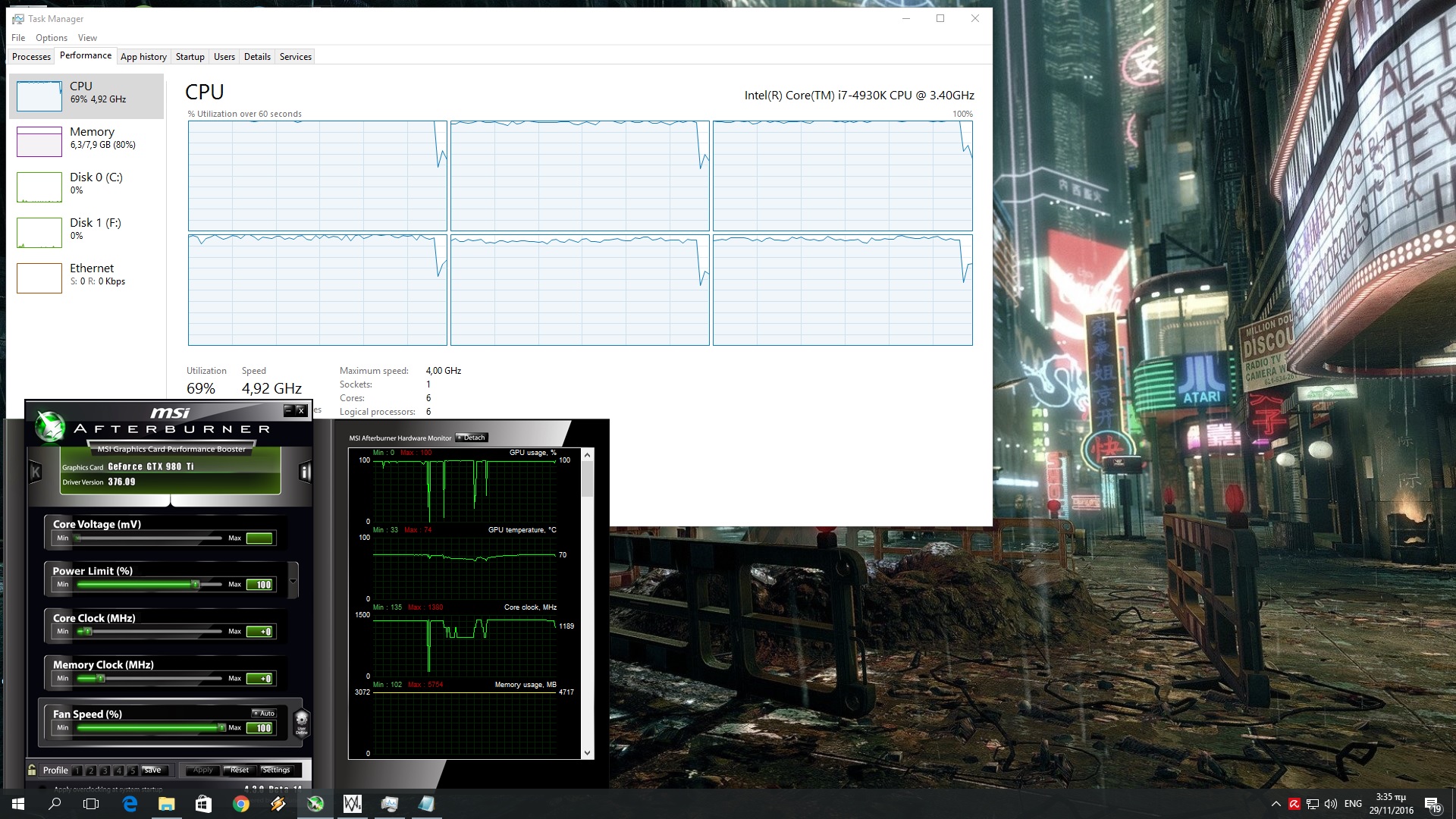1456x819 pixels.
Task: Open the Details tab
Action: pos(257,57)
